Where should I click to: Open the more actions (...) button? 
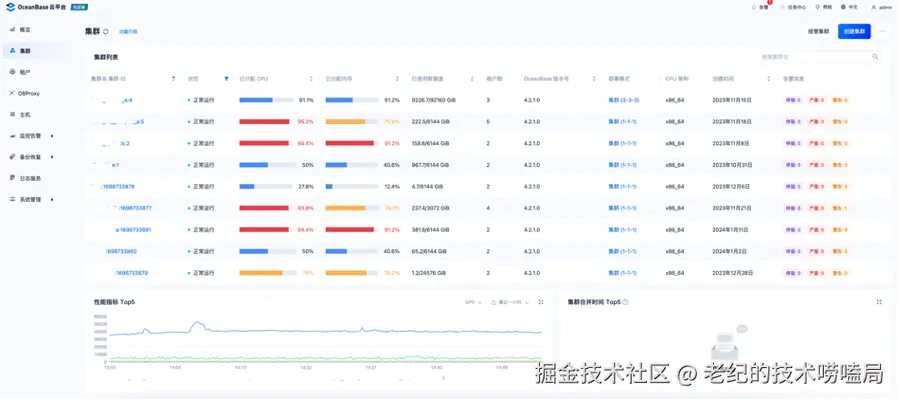(x=883, y=32)
